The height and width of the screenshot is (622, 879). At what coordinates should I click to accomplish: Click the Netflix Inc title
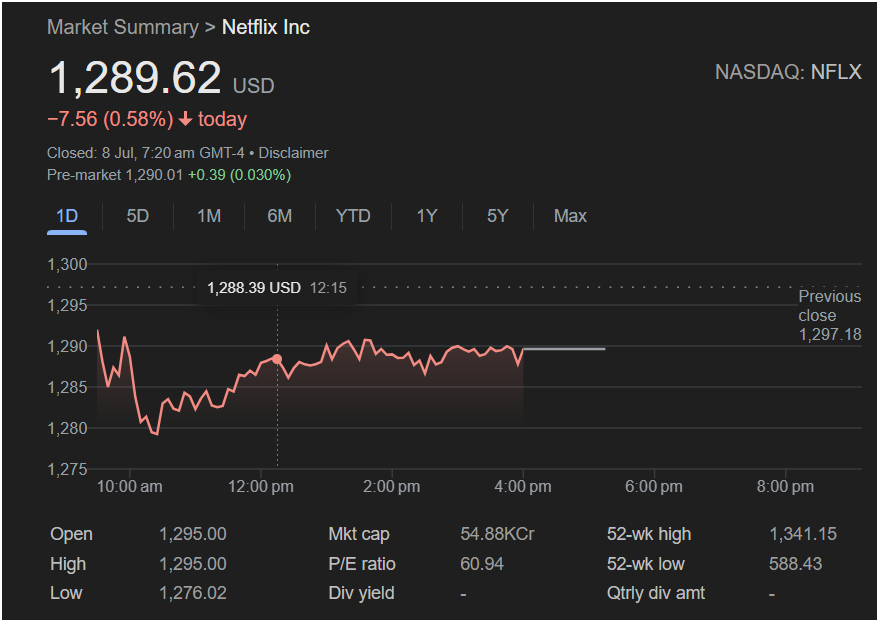coord(266,27)
